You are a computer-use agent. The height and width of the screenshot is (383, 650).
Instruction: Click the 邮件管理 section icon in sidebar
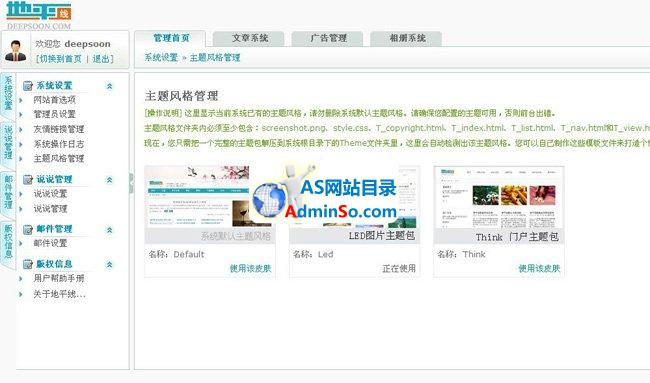[x=28, y=229]
